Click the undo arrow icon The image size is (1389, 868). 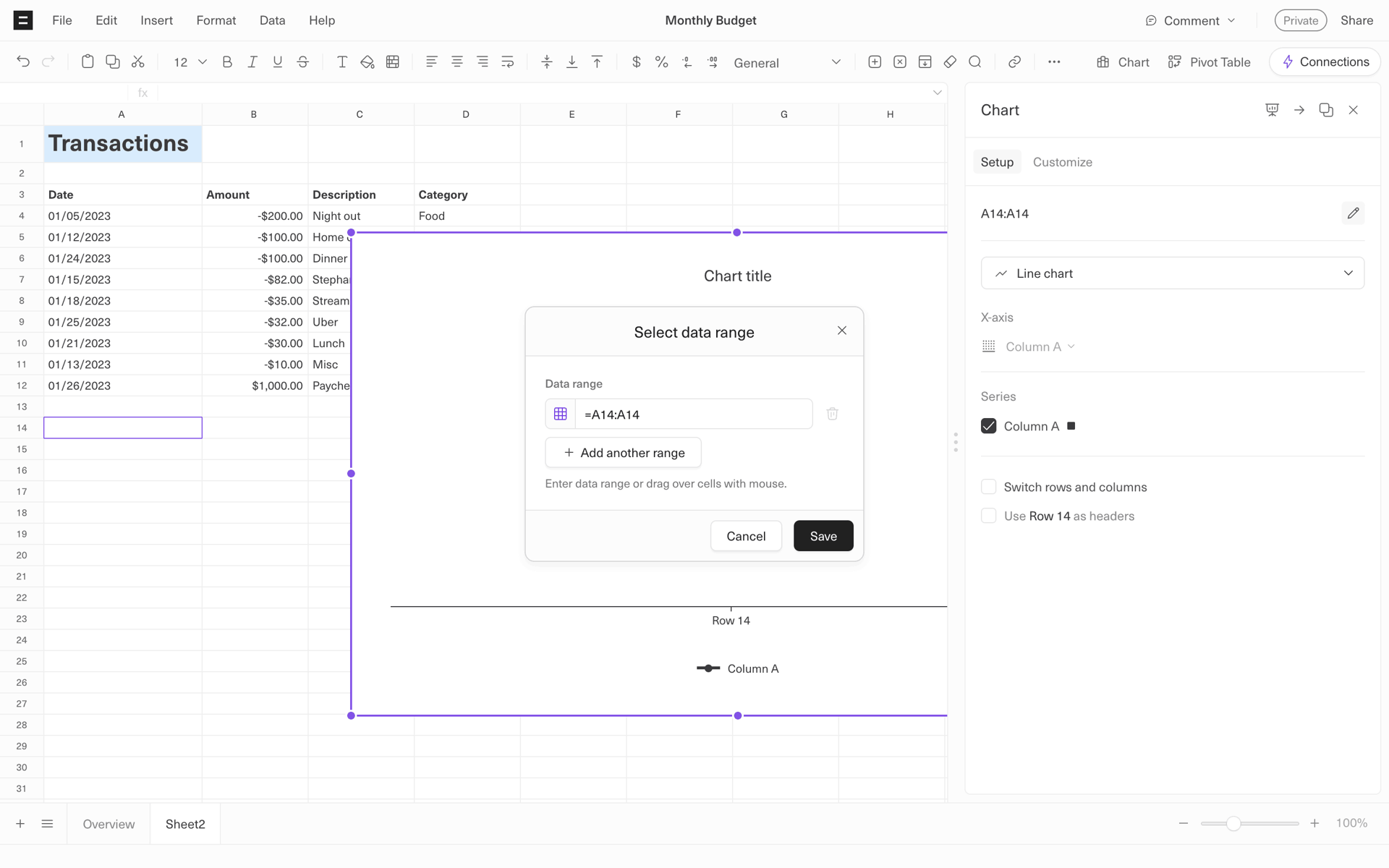click(x=23, y=62)
